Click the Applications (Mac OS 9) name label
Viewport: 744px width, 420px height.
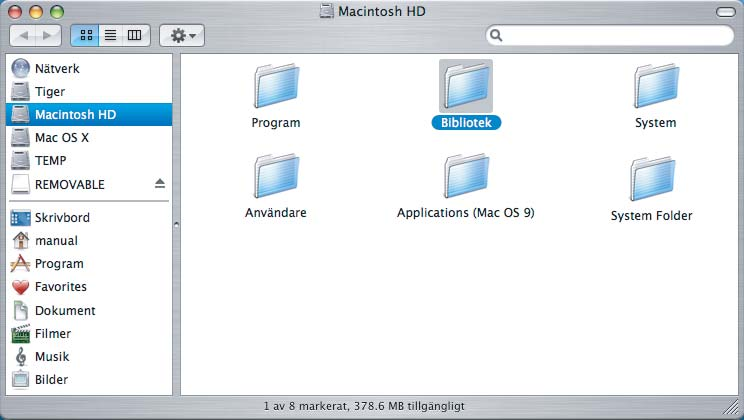pyautogui.click(x=465, y=213)
